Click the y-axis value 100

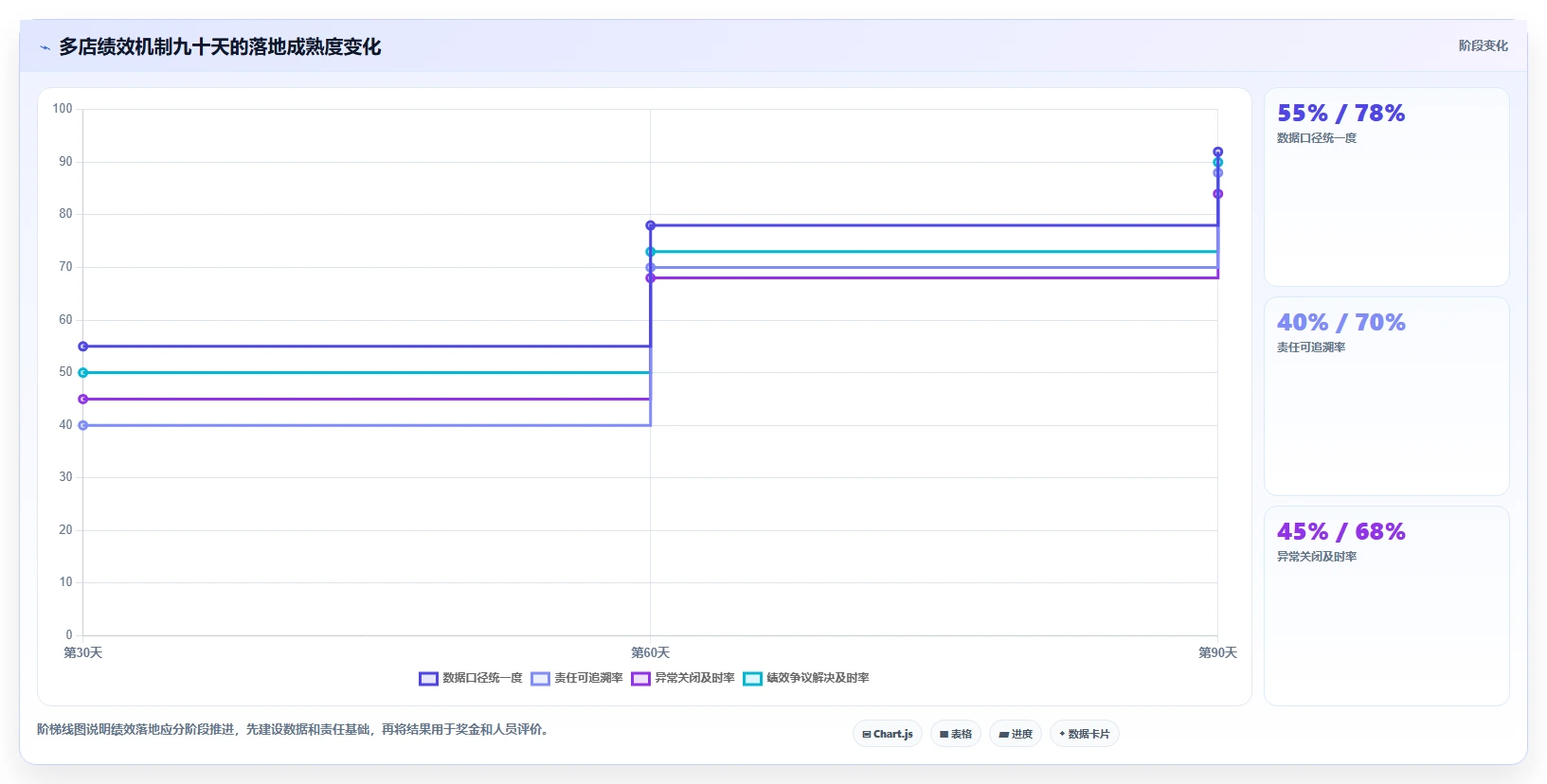(x=63, y=109)
